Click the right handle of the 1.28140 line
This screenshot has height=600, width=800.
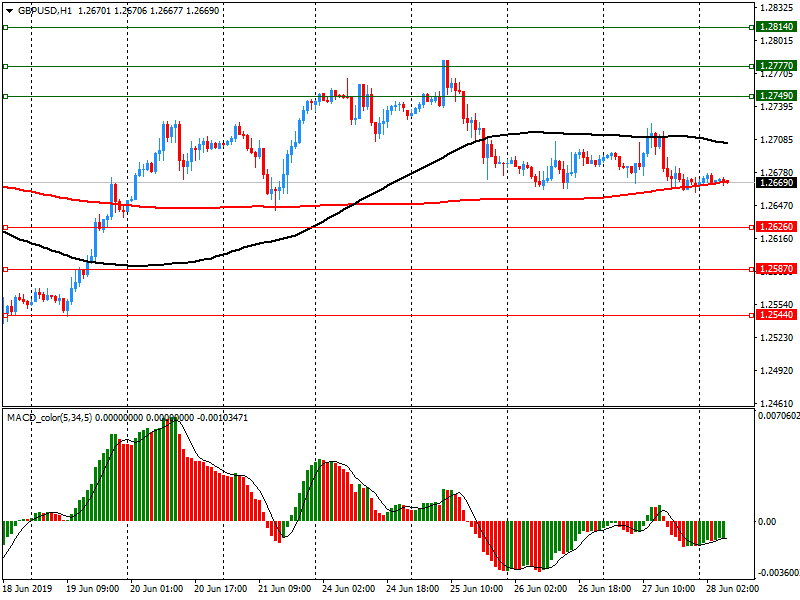click(x=752, y=28)
